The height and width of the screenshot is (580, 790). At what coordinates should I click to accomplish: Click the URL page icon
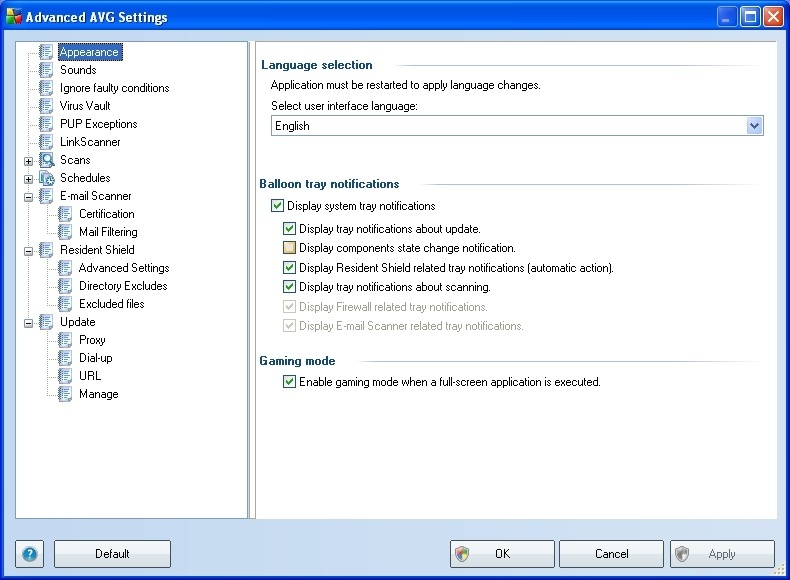[x=64, y=376]
